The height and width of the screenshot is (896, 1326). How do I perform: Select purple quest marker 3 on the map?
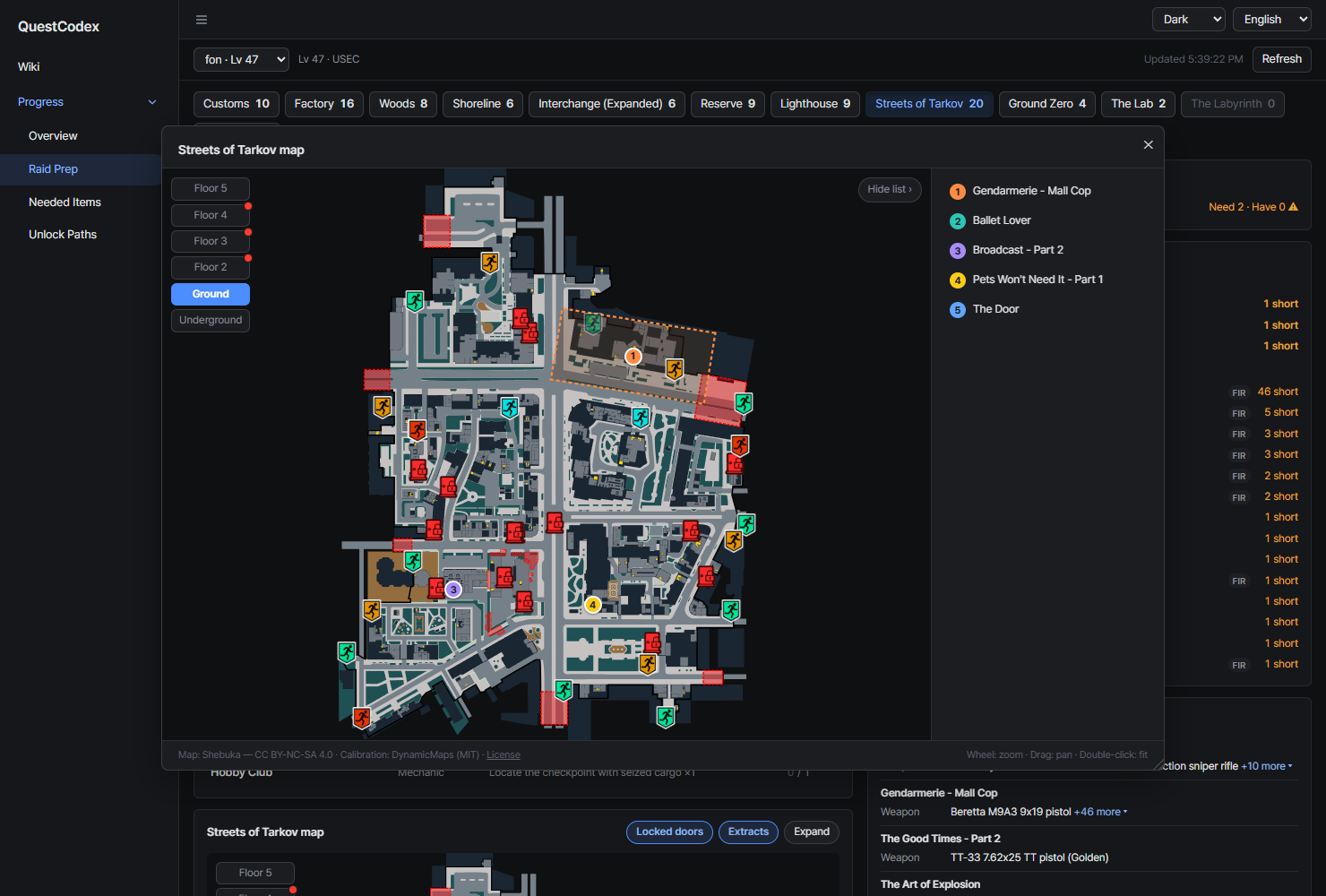click(x=453, y=590)
